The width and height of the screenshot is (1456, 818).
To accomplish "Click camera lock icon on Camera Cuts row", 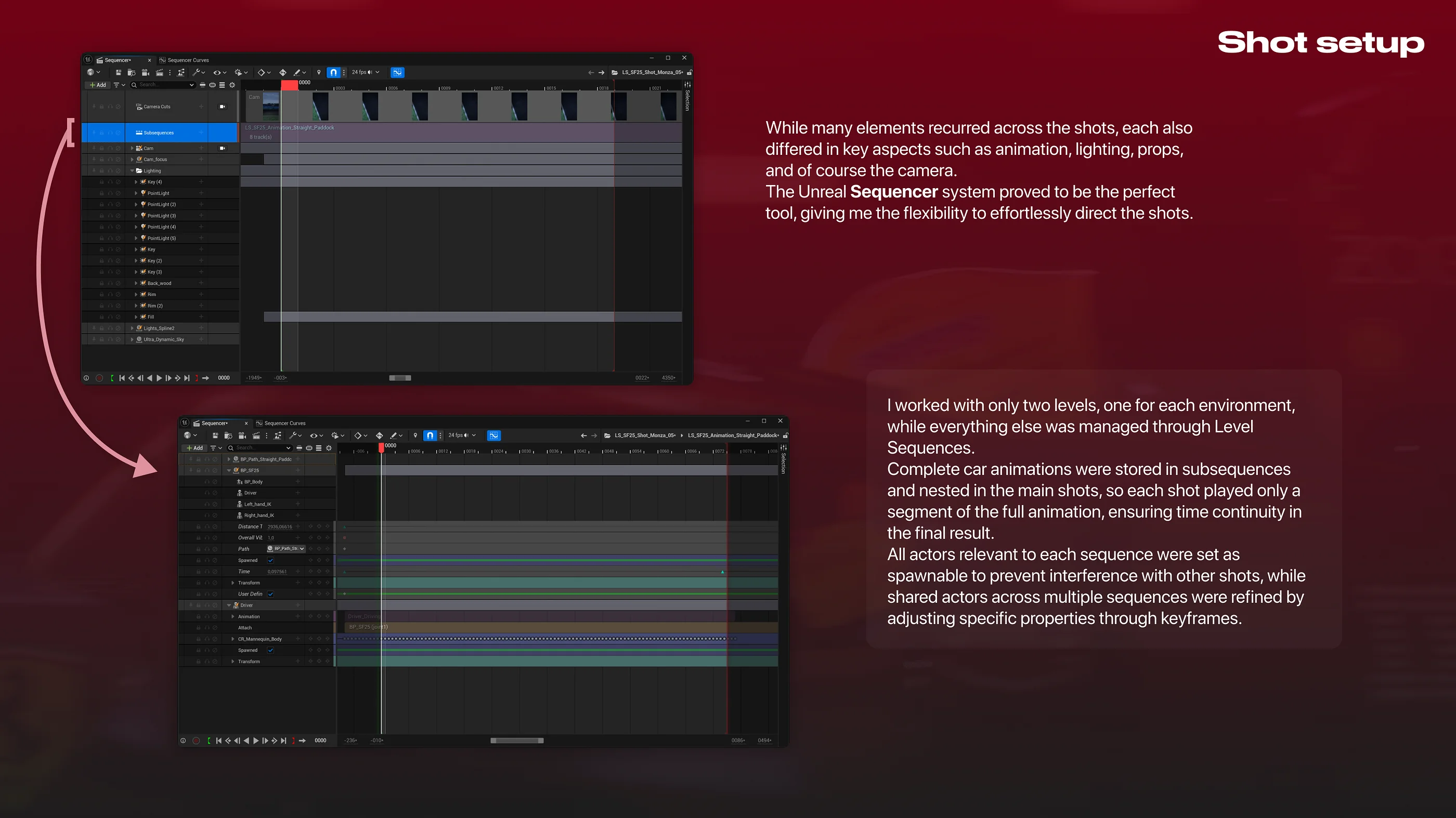I will click(x=222, y=106).
